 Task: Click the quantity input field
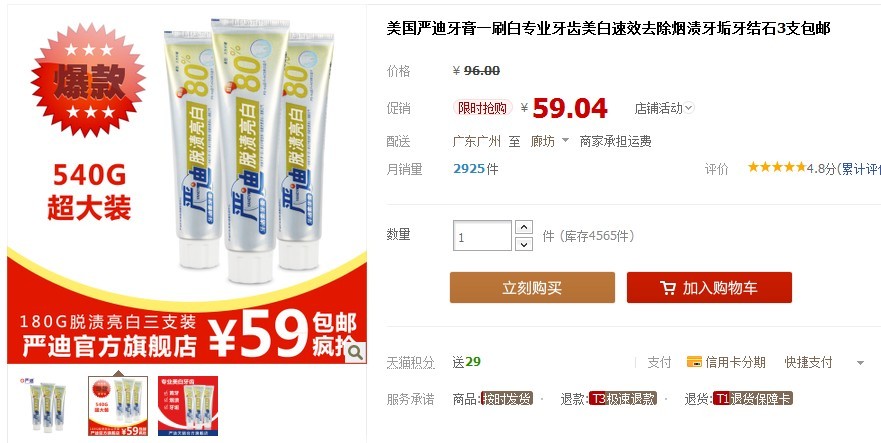coord(482,236)
